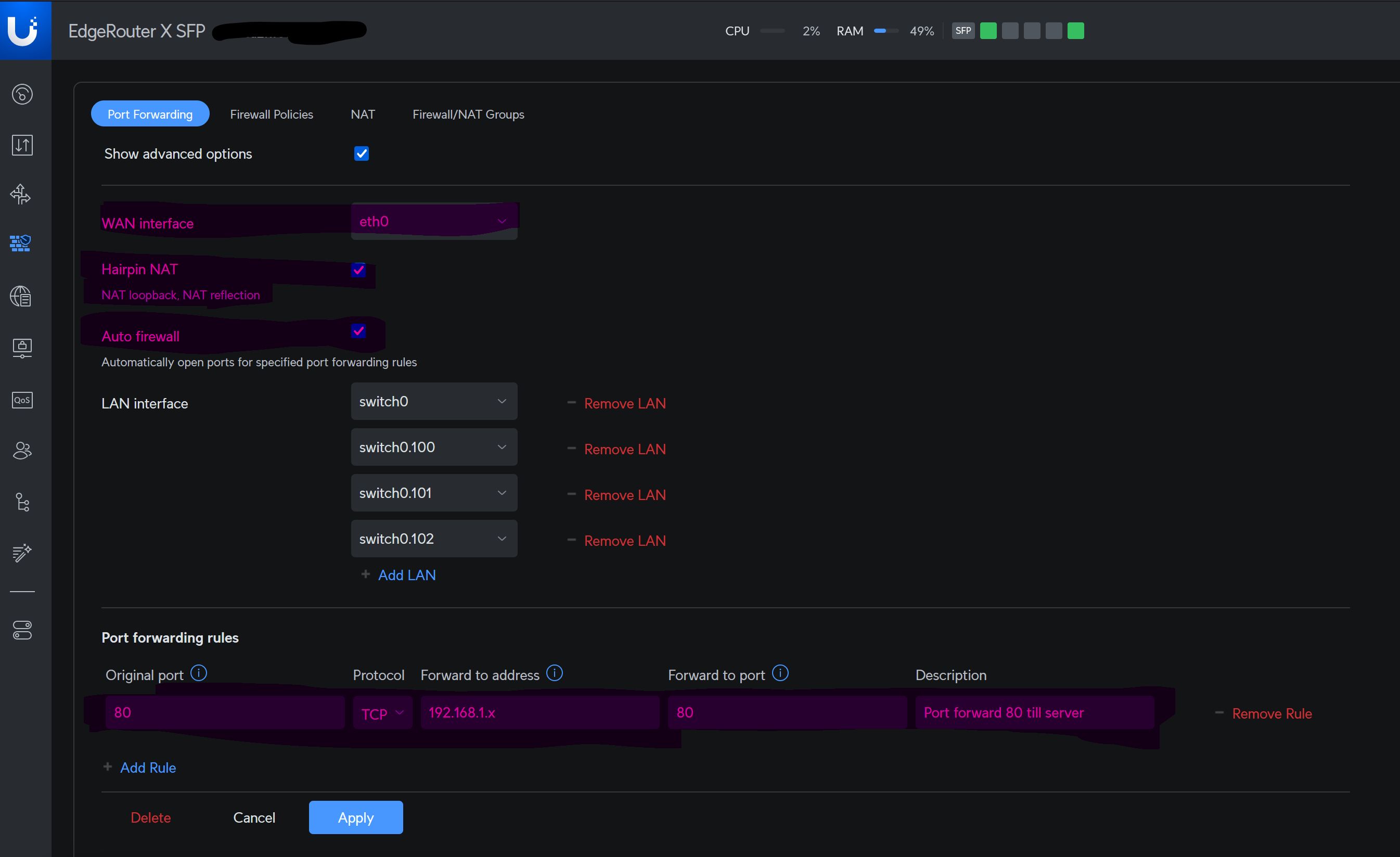The width and height of the screenshot is (1400, 857).
Task: Switch to the Firewall Policies tab
Action: coord(272,114)
